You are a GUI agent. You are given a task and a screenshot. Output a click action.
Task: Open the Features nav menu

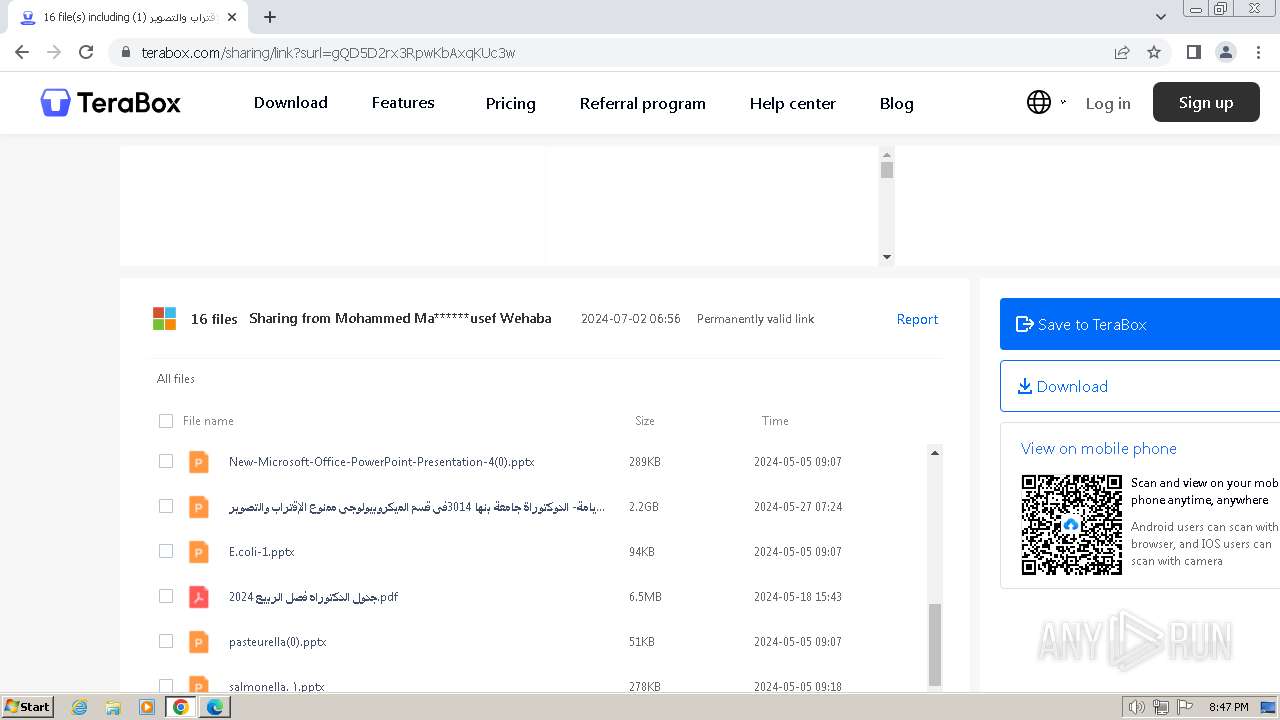403,102
